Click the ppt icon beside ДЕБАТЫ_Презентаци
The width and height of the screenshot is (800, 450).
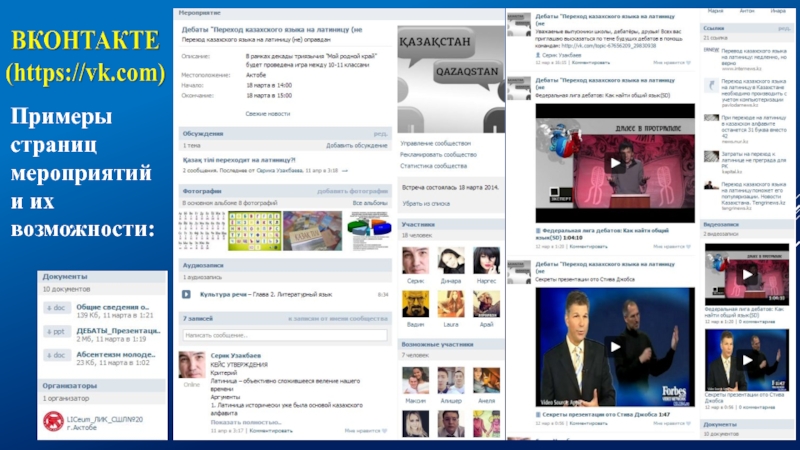[57, 332]
